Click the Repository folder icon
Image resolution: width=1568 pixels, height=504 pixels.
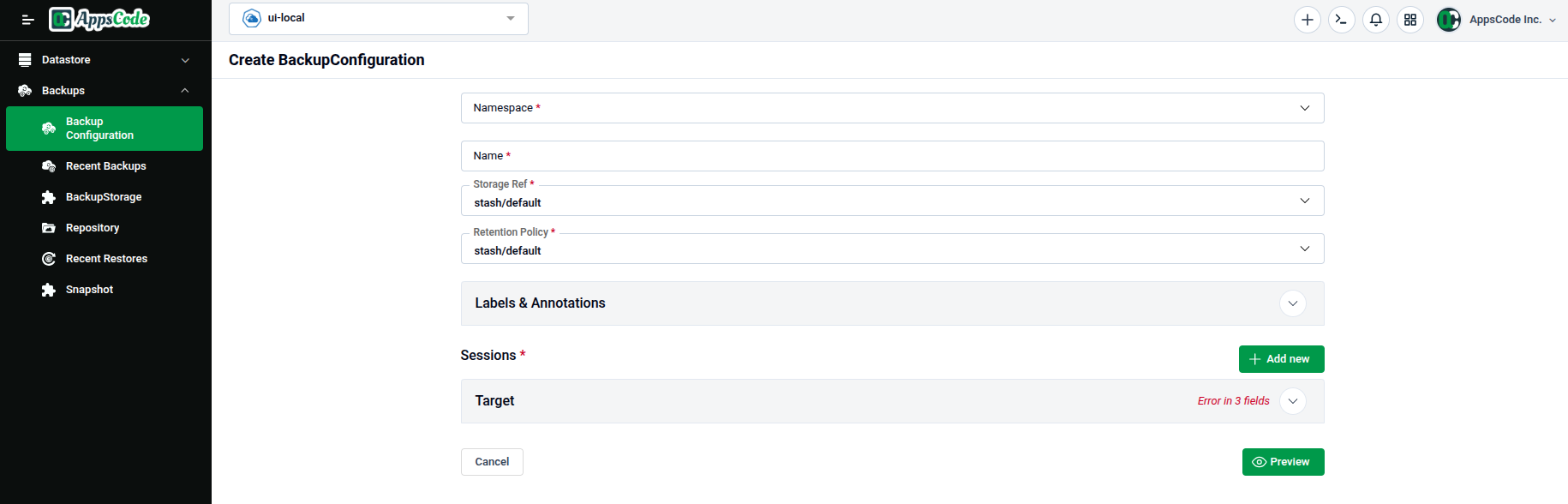[x=49, y=228]
